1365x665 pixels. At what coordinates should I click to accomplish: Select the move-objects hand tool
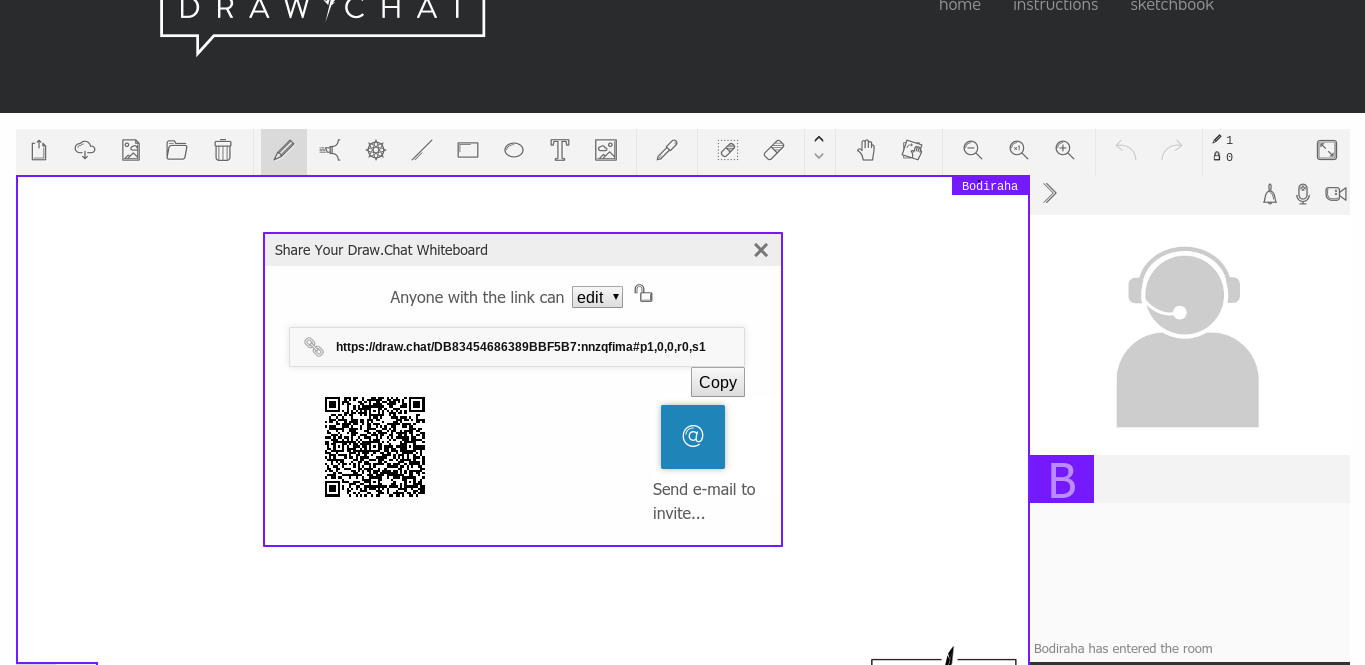coord(912,150)
